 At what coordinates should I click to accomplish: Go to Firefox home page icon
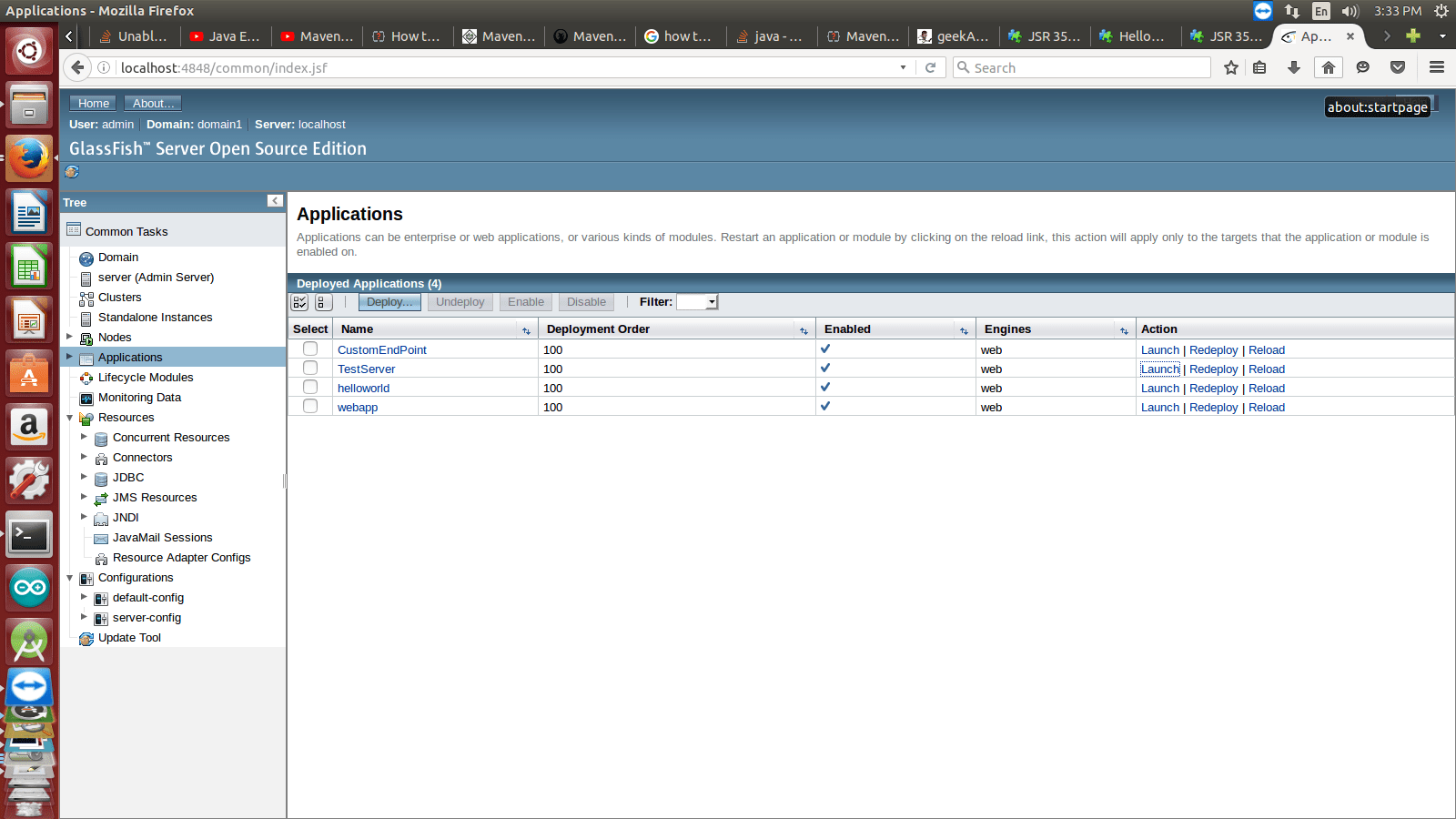tap(1329, 67)
